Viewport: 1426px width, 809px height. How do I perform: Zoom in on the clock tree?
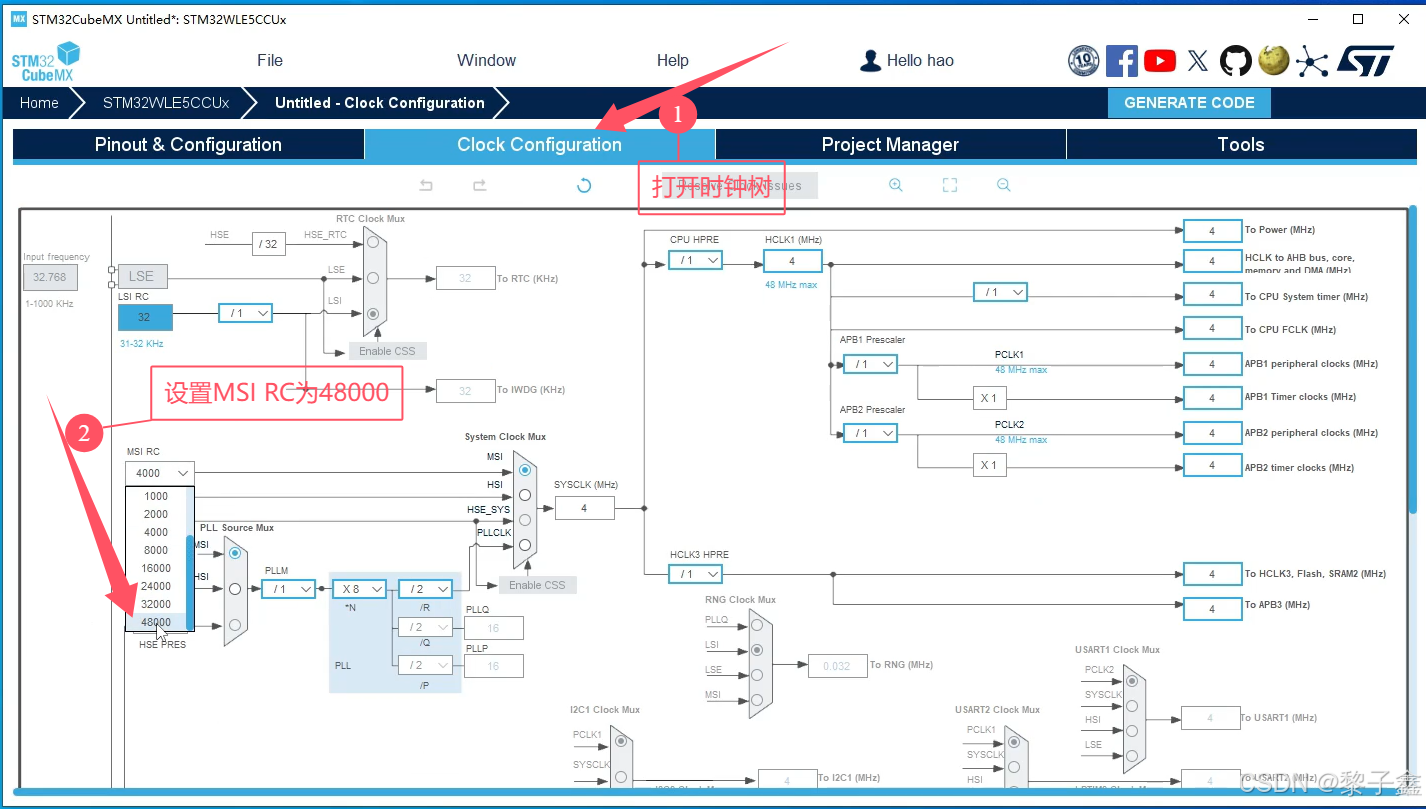(896, 185)
